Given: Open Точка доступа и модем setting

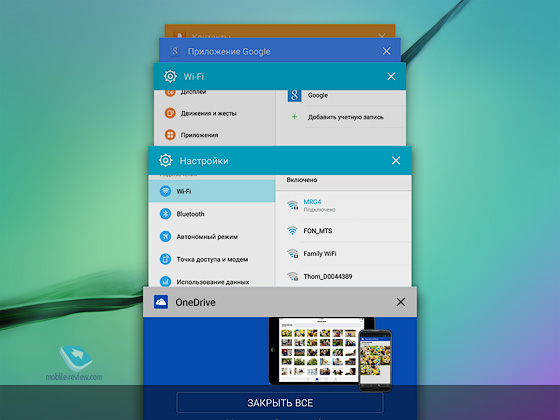Looking at the screenshot, I should 212,259.
